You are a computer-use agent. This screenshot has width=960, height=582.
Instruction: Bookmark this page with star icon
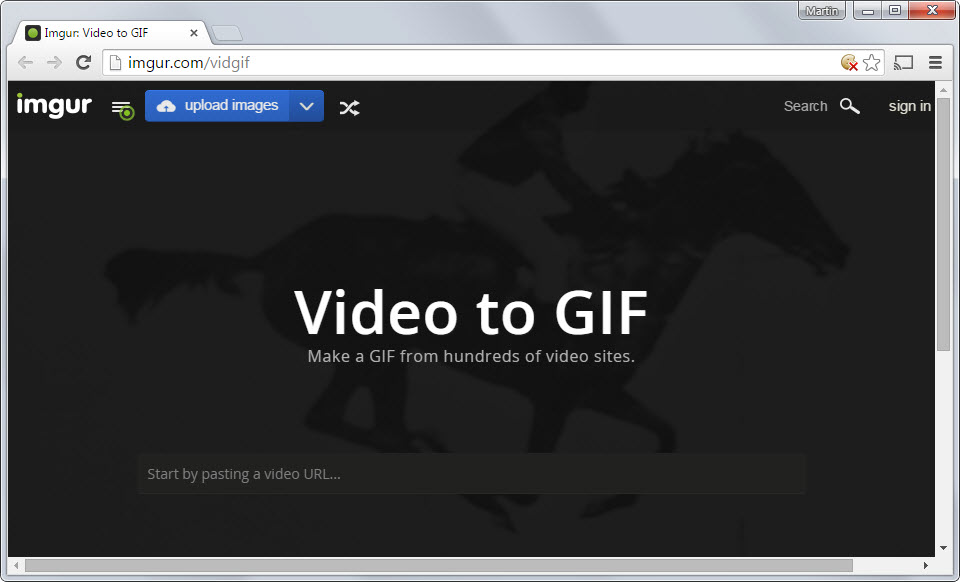871,62
